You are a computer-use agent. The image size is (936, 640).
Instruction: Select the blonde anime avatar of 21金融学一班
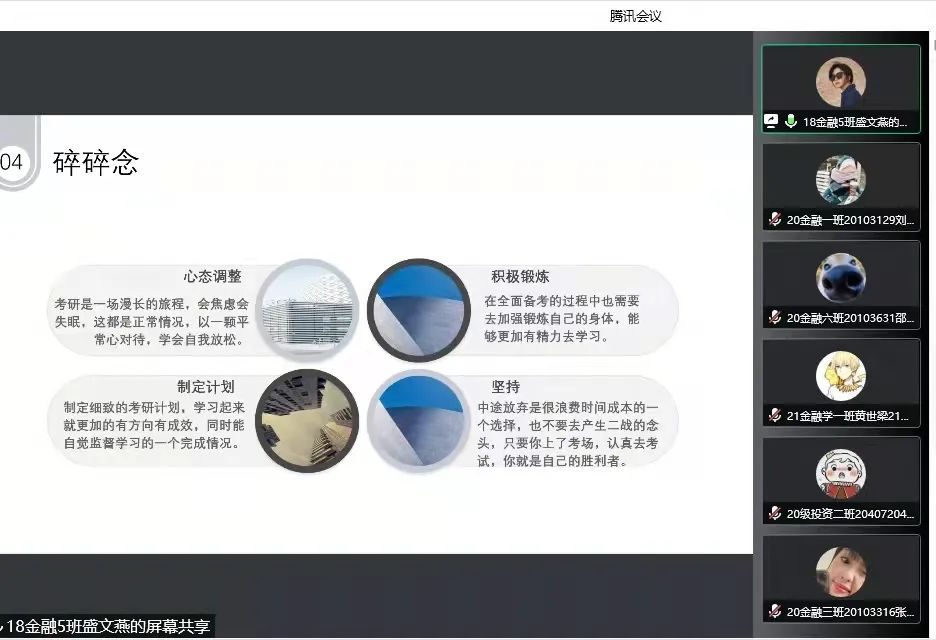pos(840,376)
